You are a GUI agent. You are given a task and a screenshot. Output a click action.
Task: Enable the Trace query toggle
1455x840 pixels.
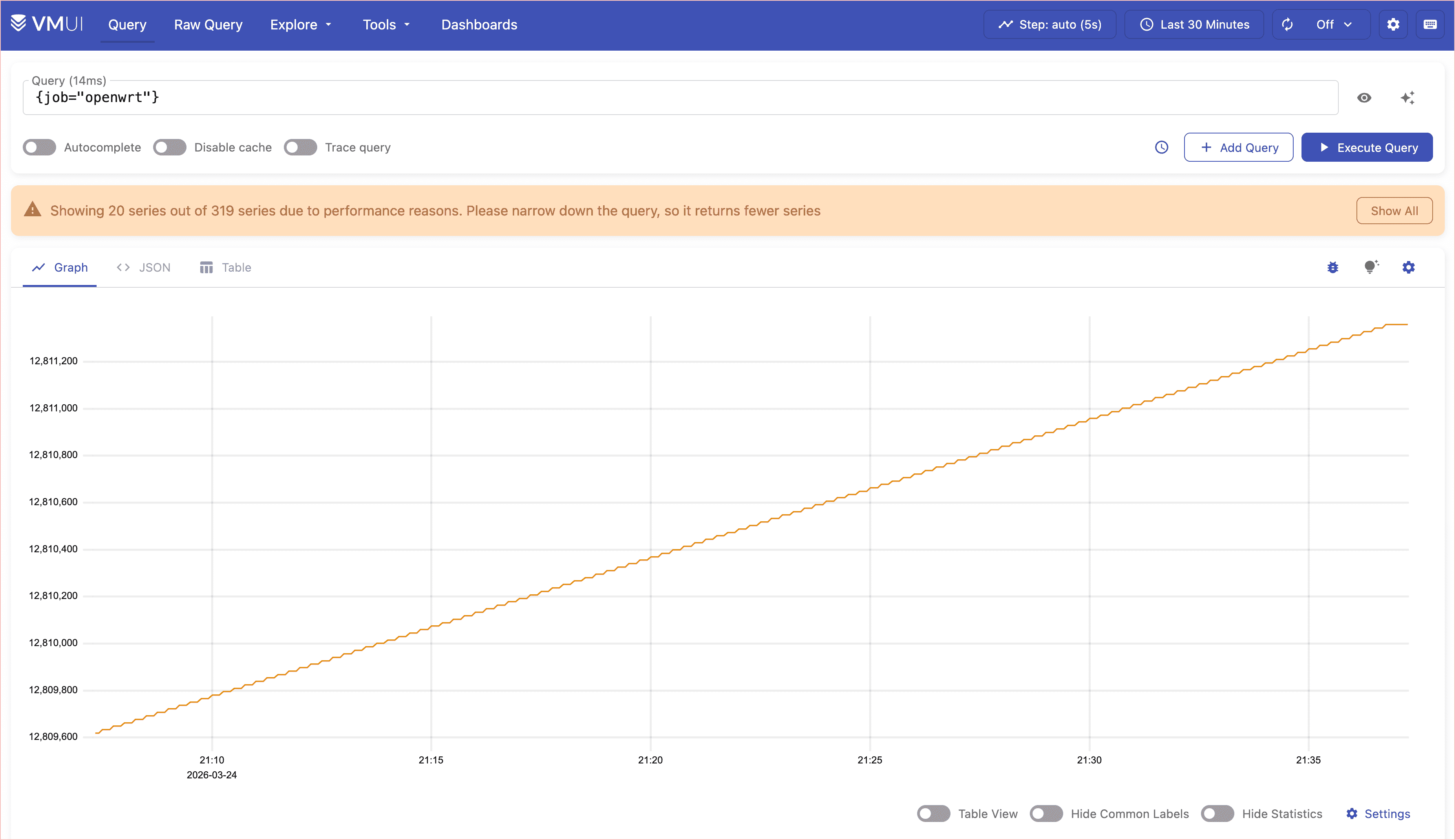coord(300,147)
